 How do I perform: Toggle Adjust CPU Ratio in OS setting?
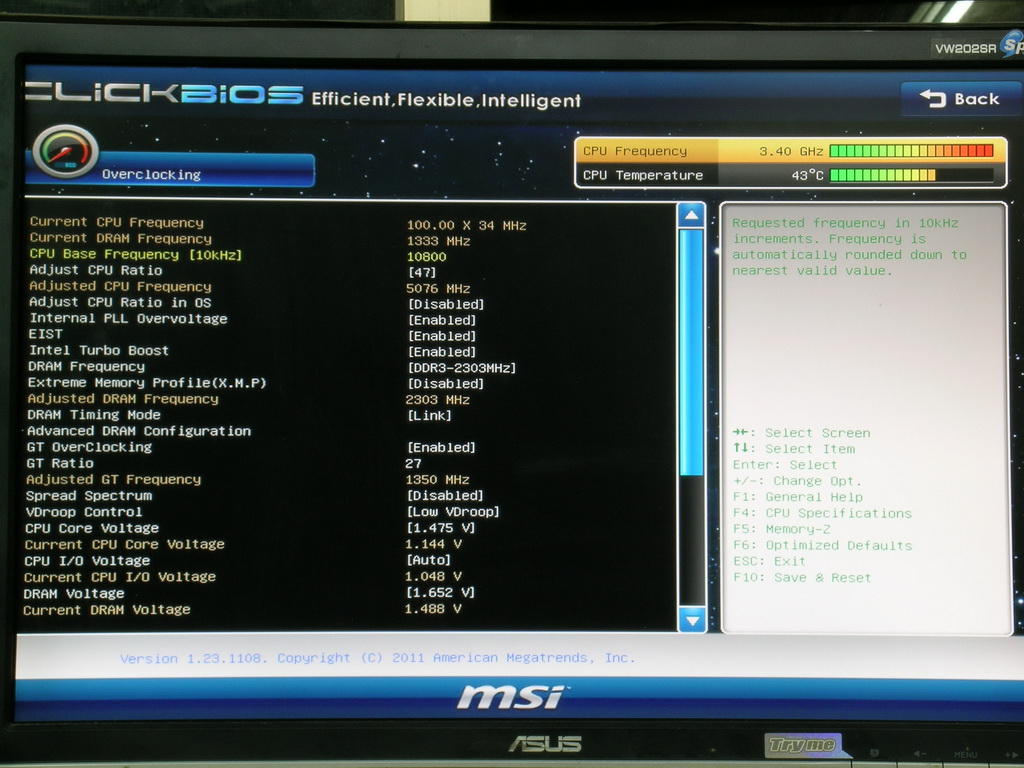[445, 304]
